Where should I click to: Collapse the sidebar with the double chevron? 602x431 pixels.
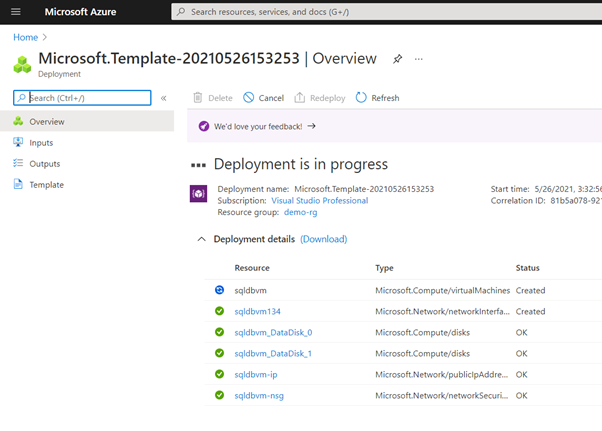click(164, 98)
